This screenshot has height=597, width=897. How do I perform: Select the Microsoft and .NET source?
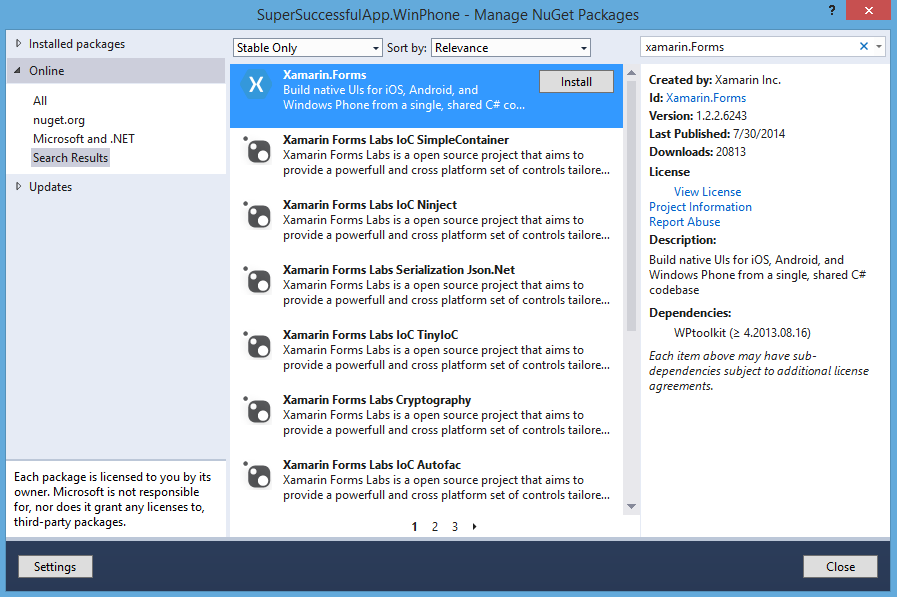[84, 139]
